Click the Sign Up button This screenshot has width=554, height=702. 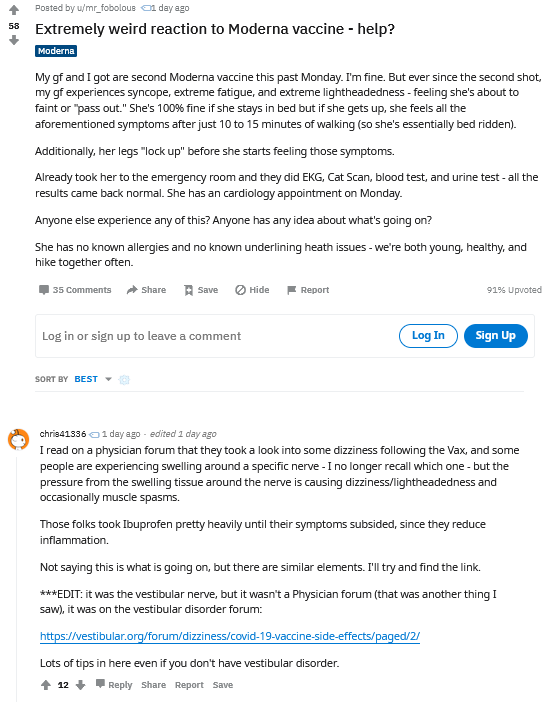[496, 336]
